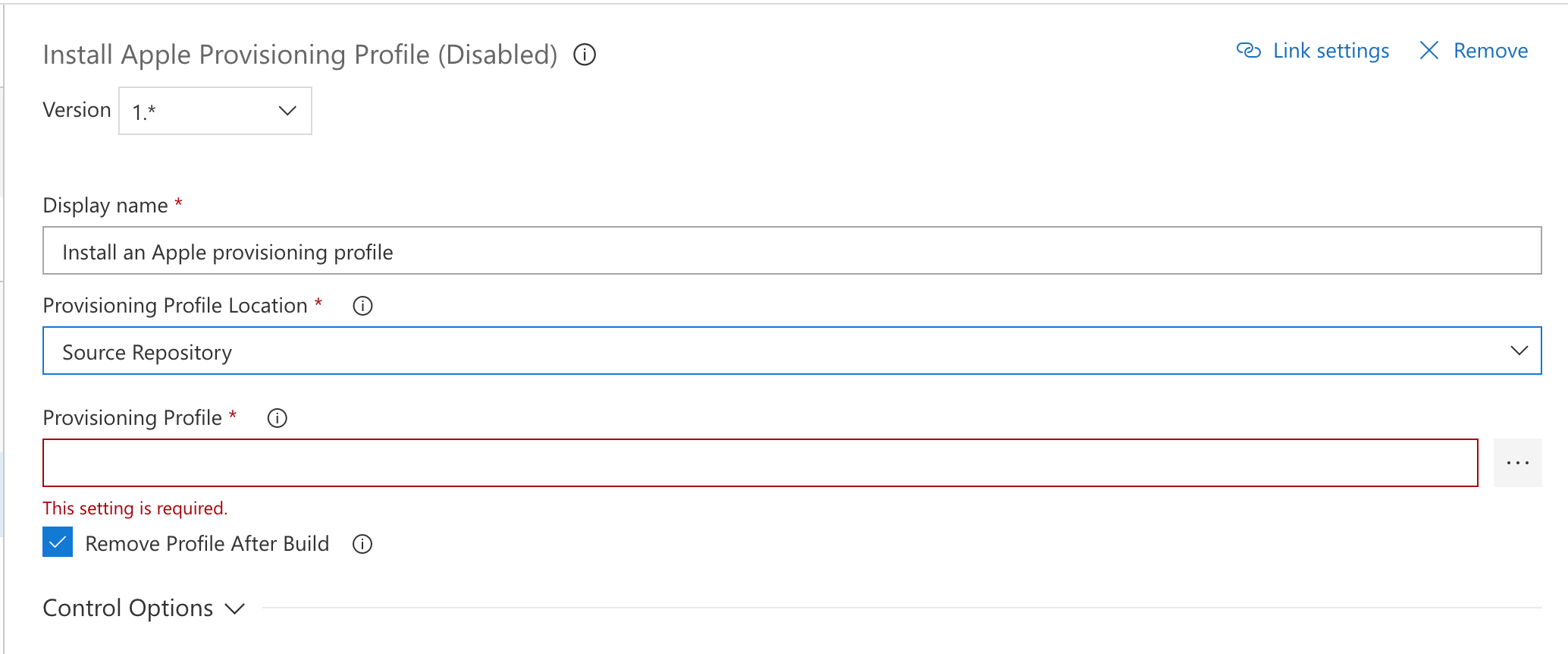
Task: Click the Control Options chevron
Action: (235, 608)
